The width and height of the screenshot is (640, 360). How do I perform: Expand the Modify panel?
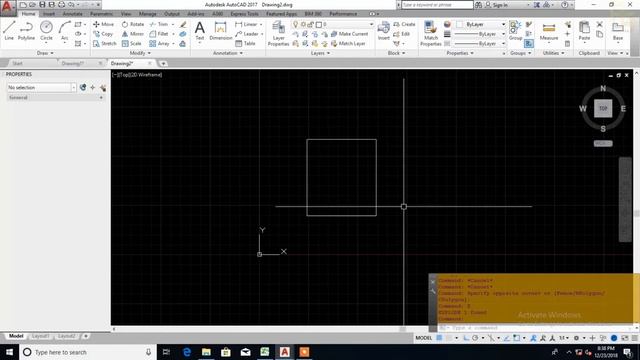pyautogui.click(x=140, y=53)
